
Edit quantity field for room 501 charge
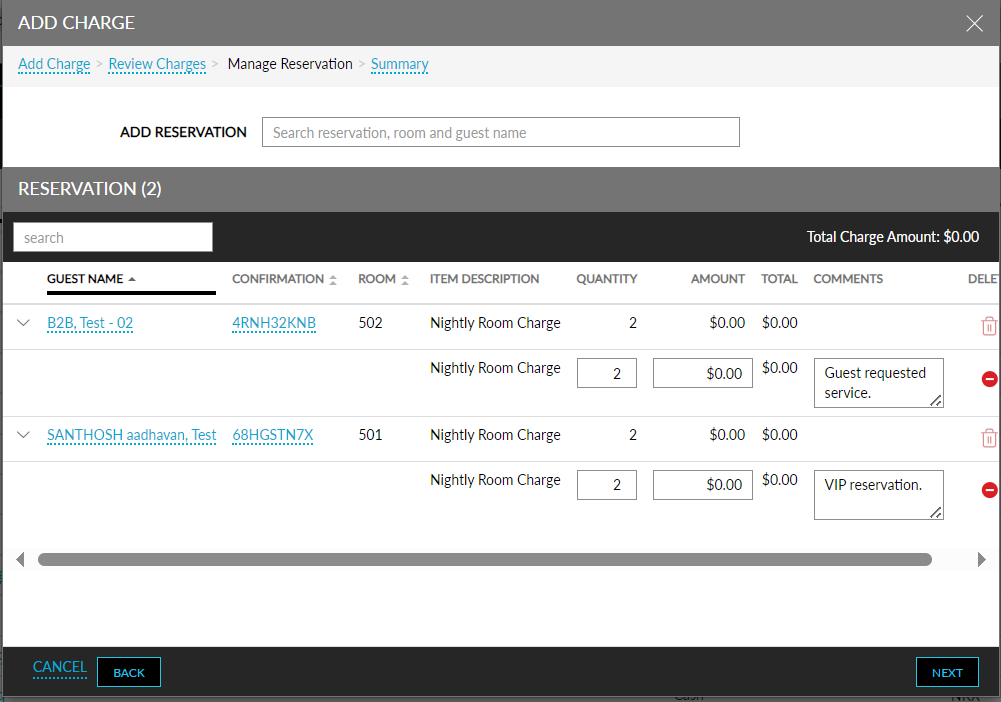pyautogui.click(x=606, y=485)
